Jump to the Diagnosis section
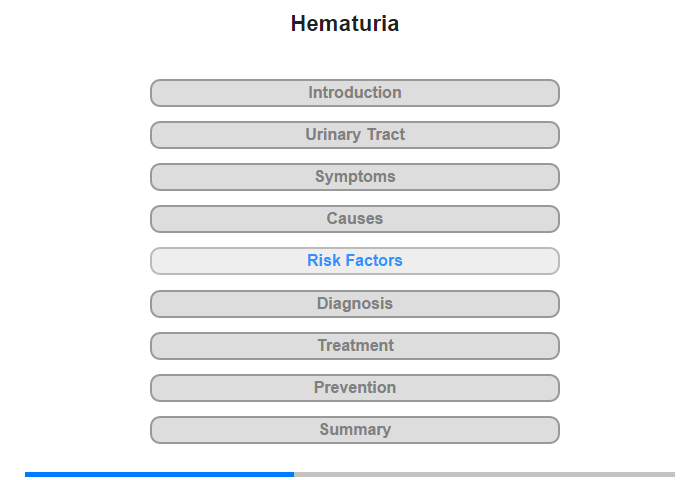 click(354, 304)
